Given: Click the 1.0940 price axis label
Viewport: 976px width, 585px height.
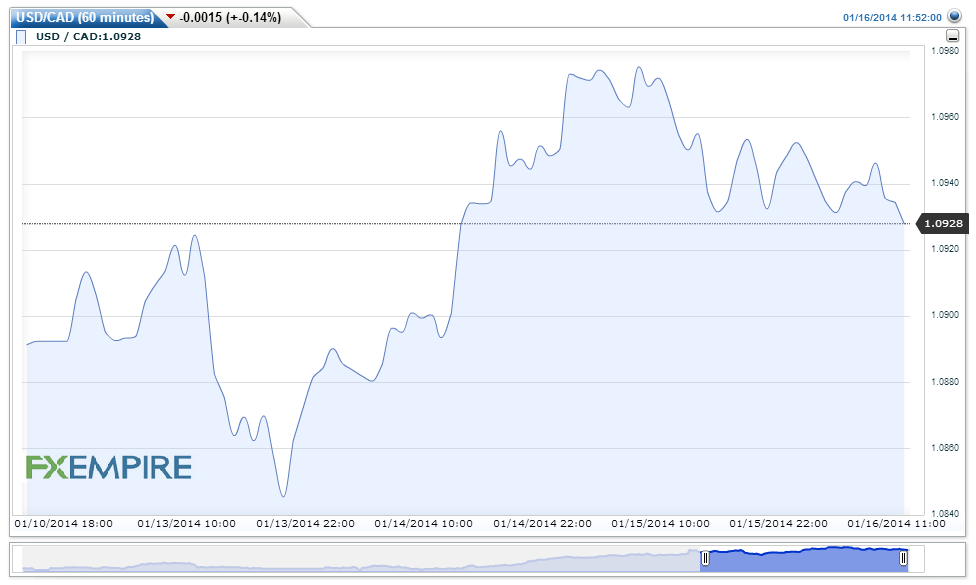Looking at the screenshot, I should click(945, 182).
